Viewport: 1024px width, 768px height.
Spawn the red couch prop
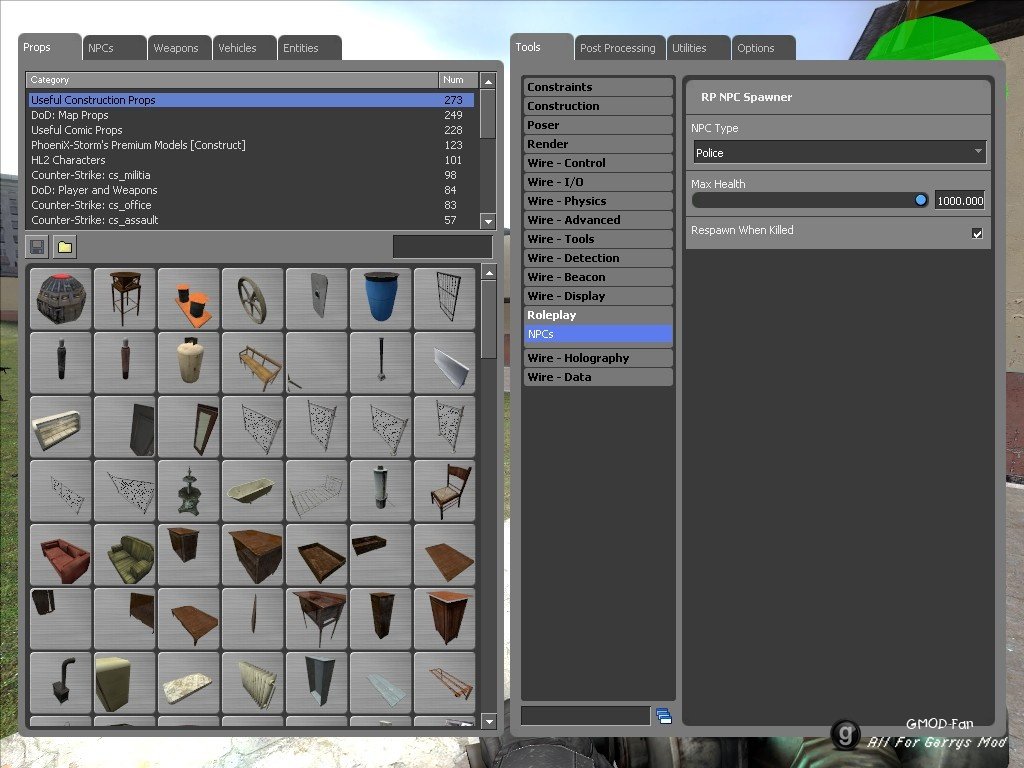[x=61, y=554]
